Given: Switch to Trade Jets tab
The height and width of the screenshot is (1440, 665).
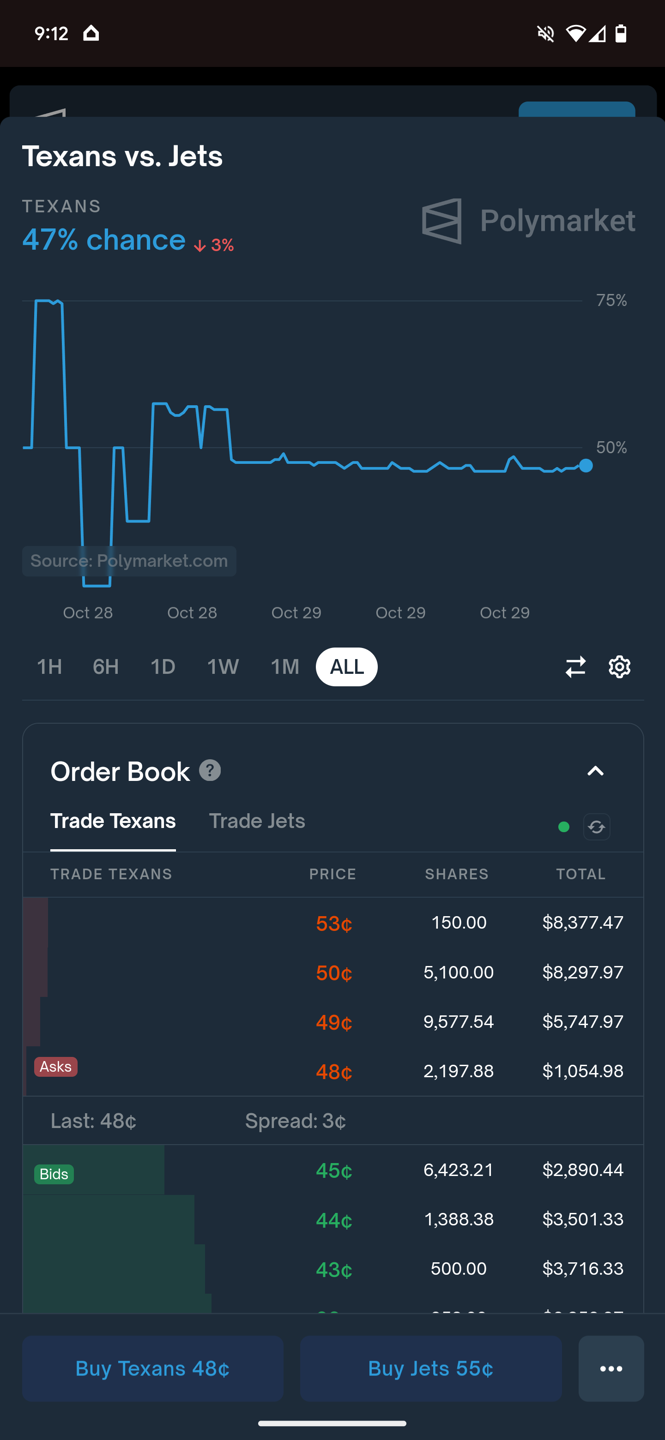Looking at the screenshot, I should coord(257,821).
